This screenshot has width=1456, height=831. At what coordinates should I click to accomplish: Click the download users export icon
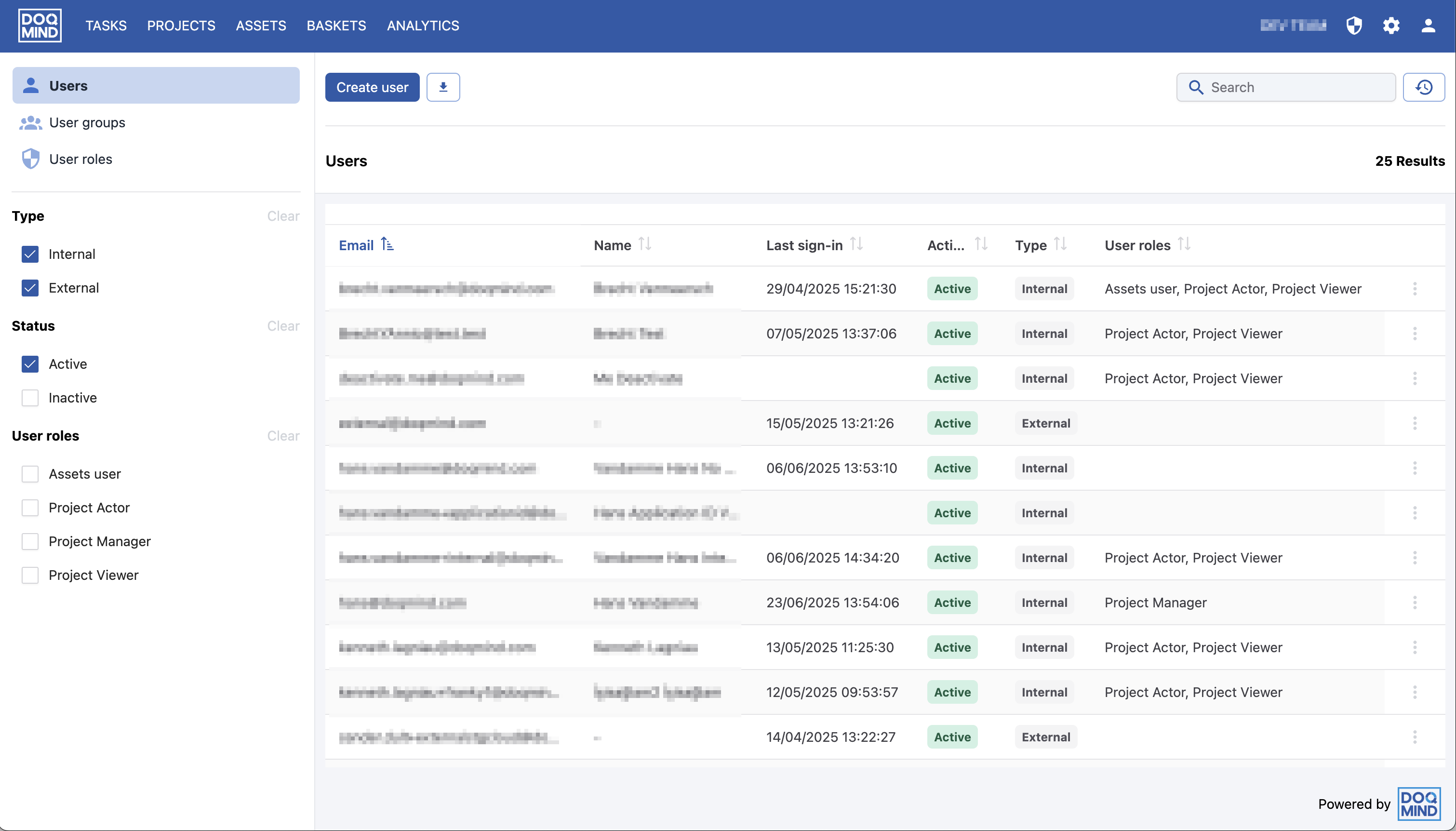coord(443,87)
